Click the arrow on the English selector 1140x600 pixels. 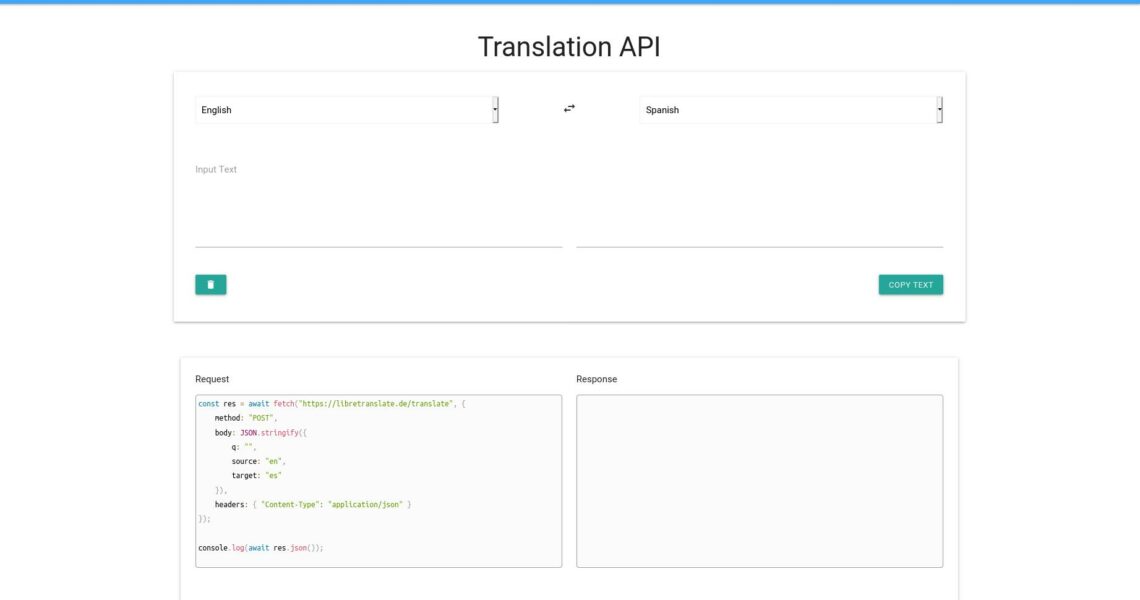click(x=495, y=110)
